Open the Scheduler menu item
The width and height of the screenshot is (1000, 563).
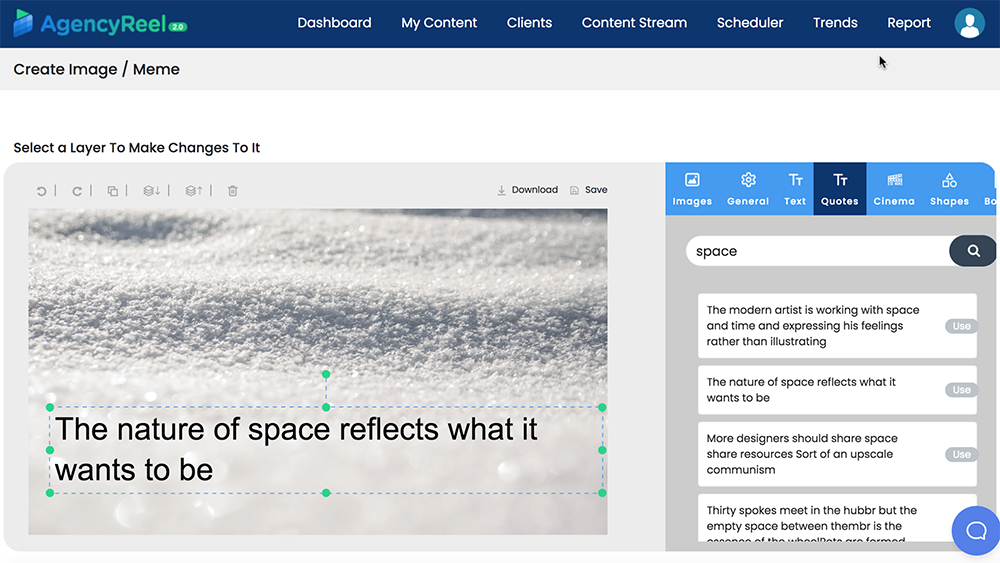(x=750, y=23)
